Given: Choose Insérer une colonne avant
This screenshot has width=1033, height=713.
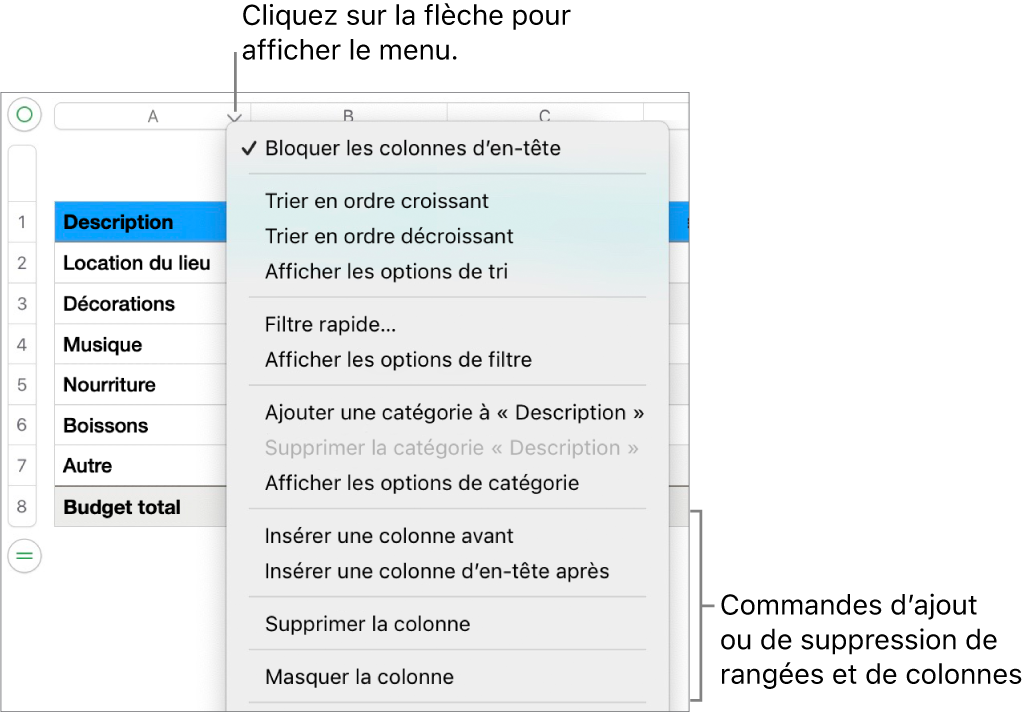Looking at the screenshot, I should (x=389, y=536).
